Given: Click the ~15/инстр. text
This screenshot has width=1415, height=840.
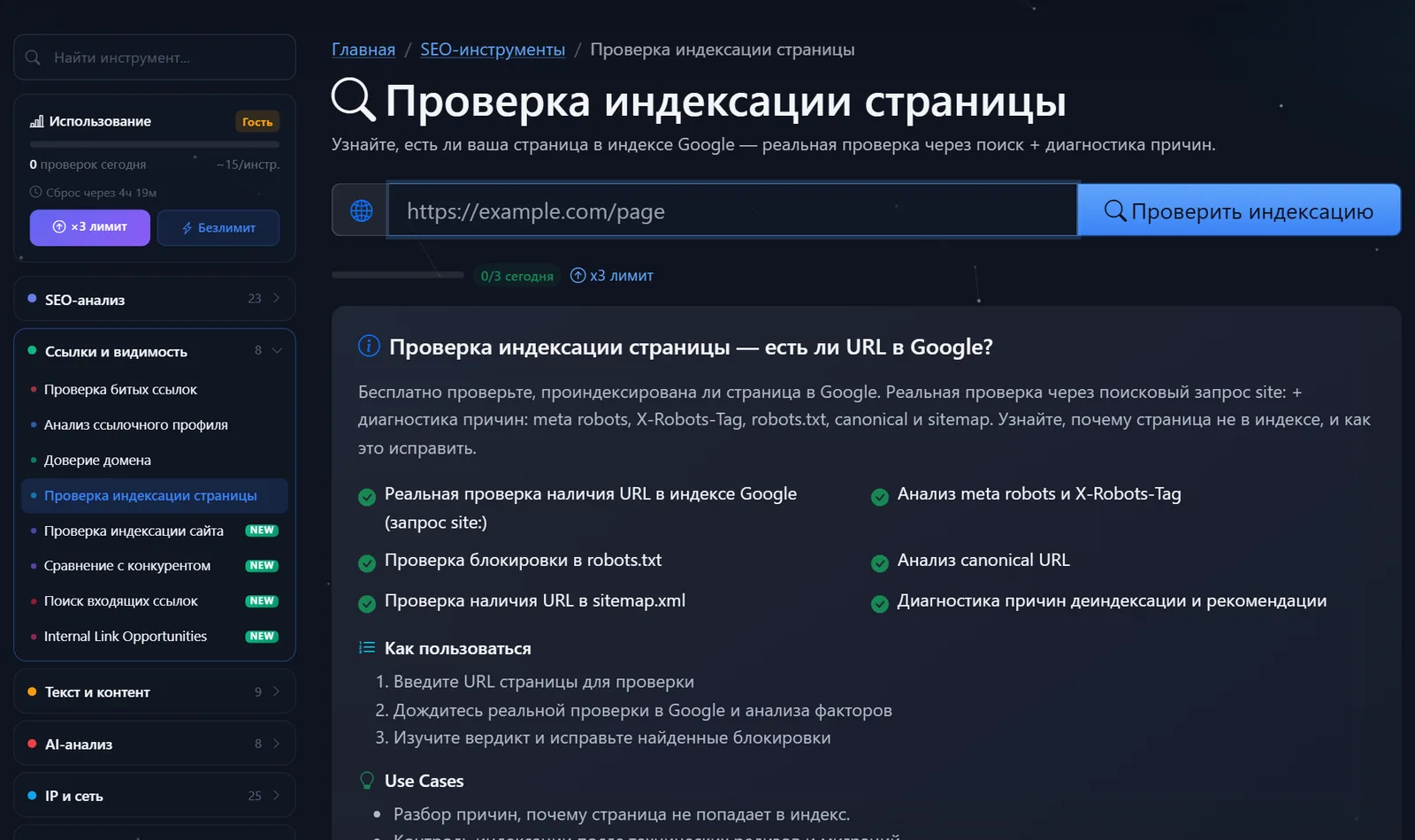Looking at the screenshot, I should tap(248, 164).
